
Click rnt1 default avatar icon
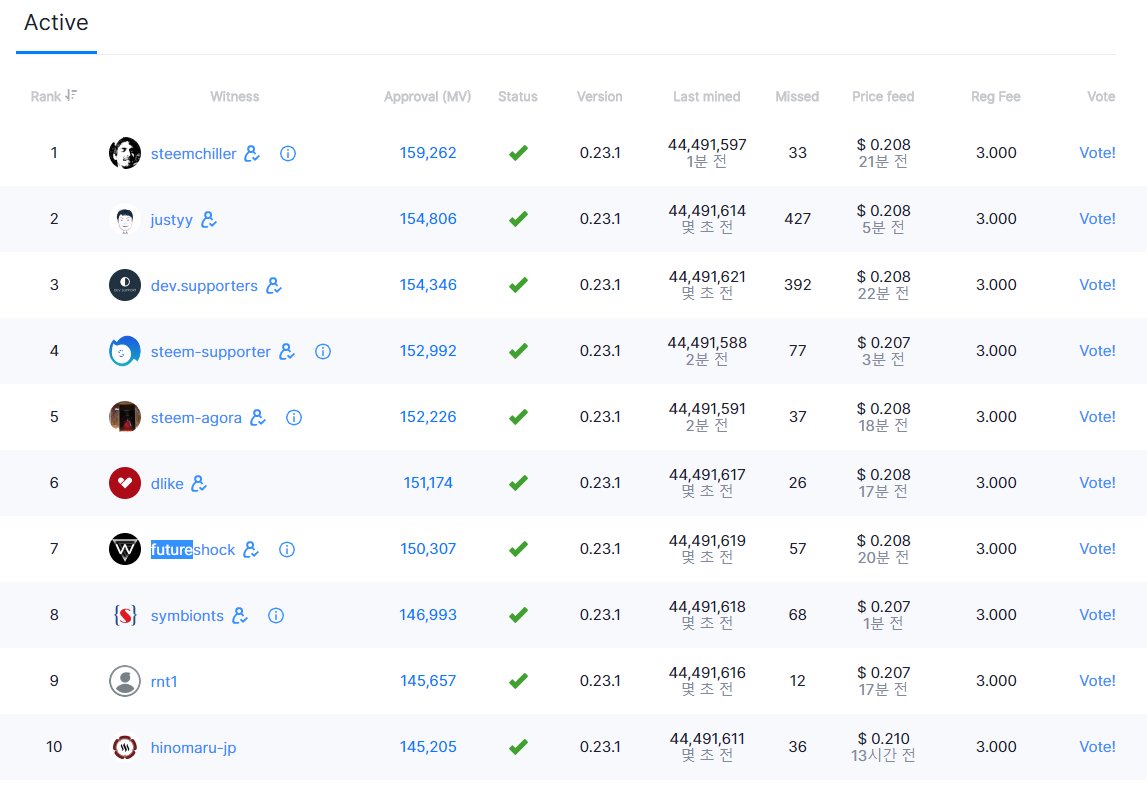(125, 681)
